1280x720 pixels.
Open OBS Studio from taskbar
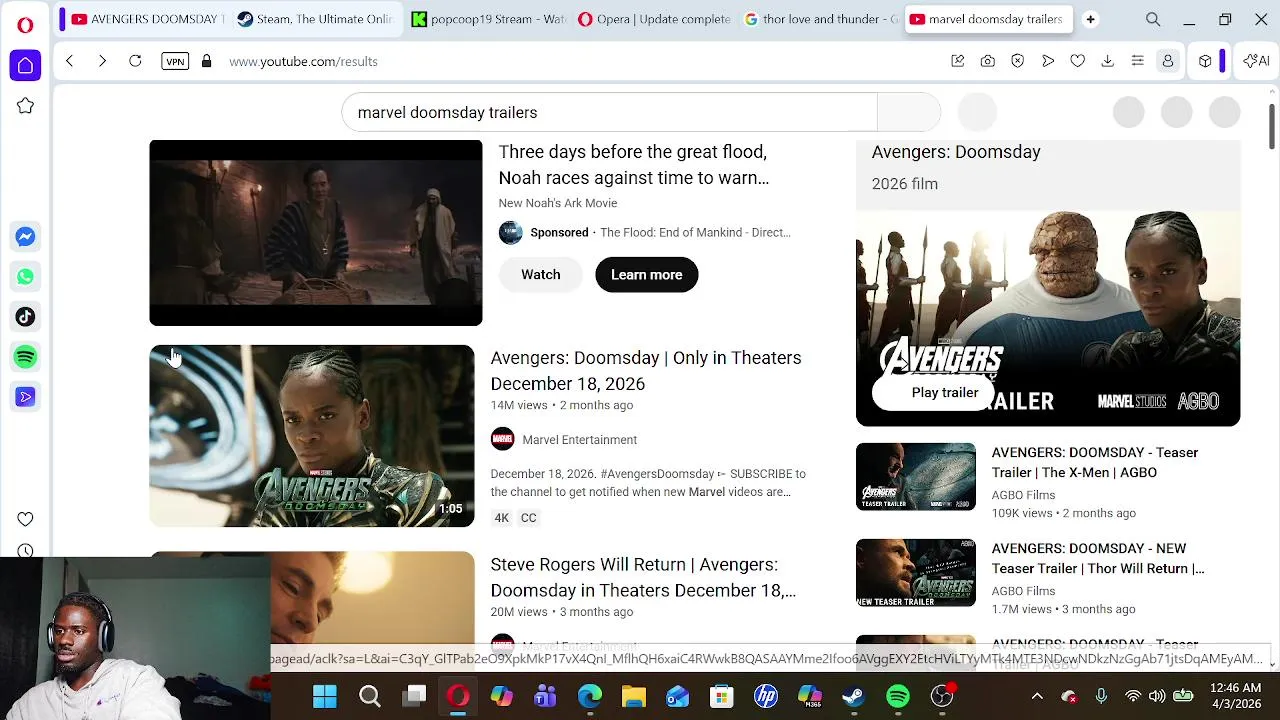tap(942, 696)
